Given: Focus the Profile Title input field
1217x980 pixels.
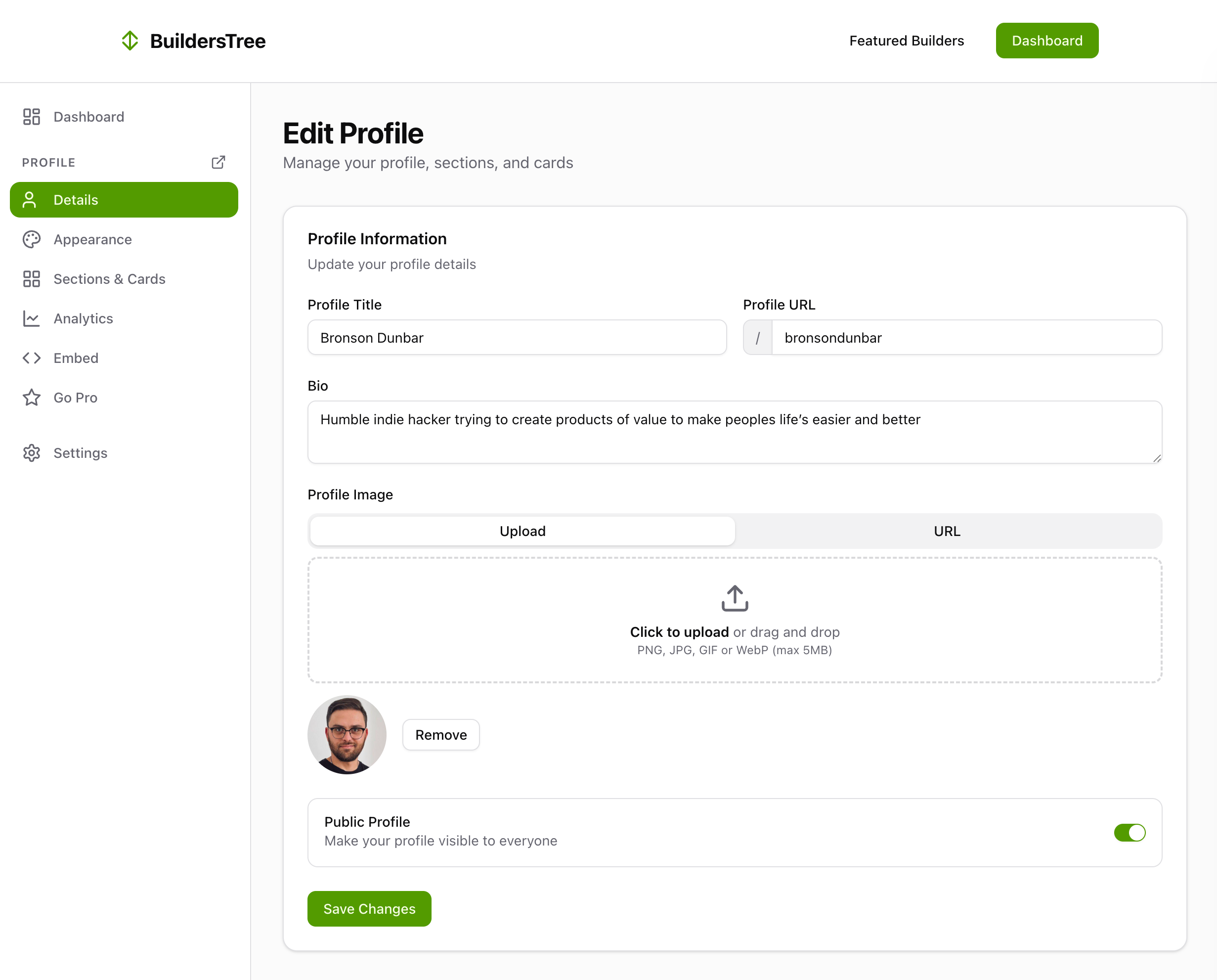Looking at the screenshot, I should point(517,338).
